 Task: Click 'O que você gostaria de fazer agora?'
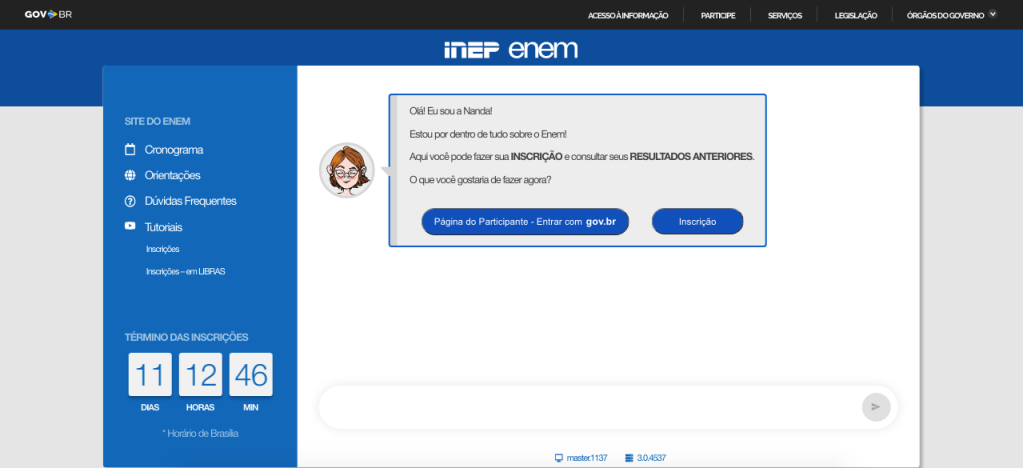480,179
